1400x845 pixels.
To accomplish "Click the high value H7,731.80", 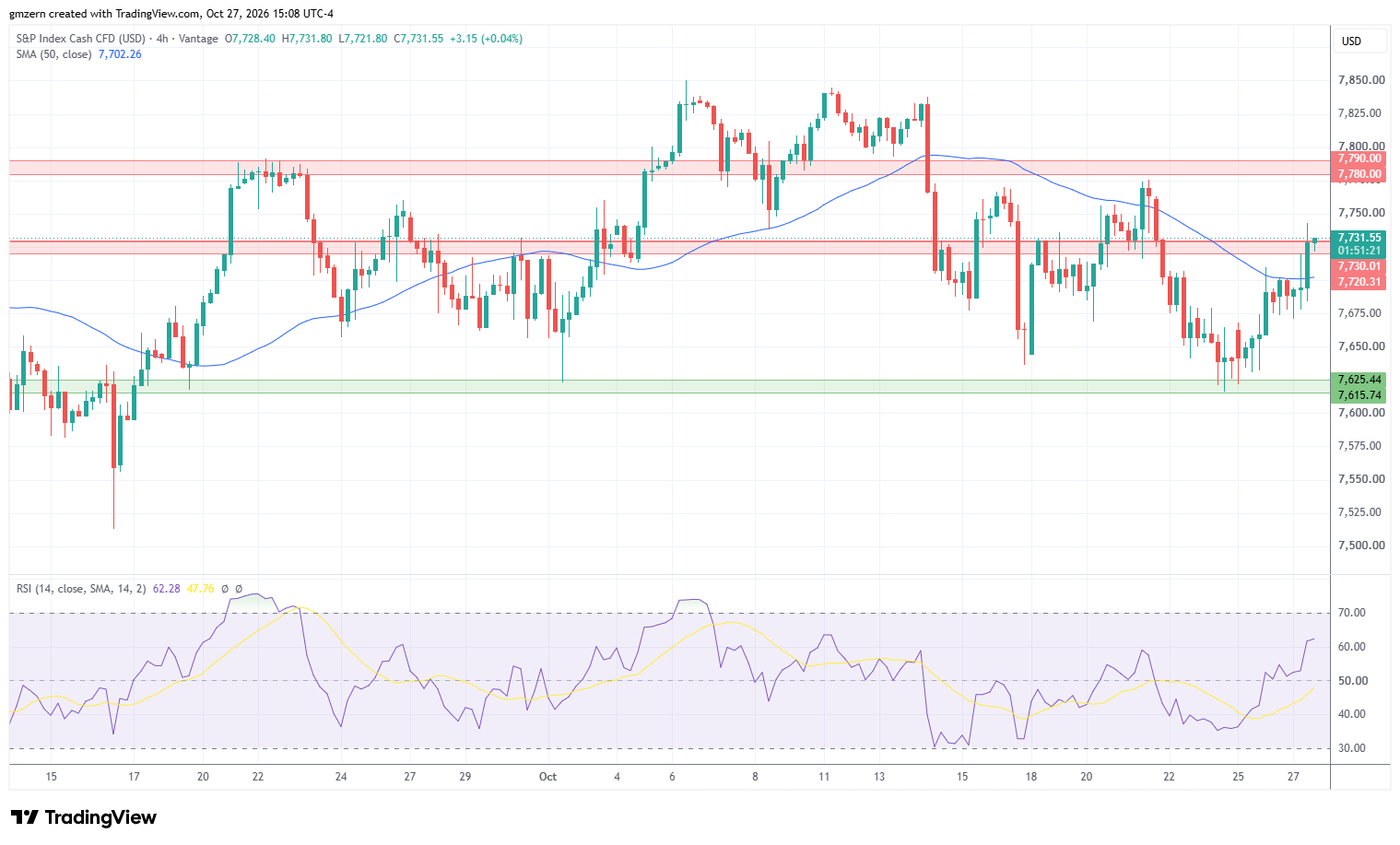I will pos(307,39).
